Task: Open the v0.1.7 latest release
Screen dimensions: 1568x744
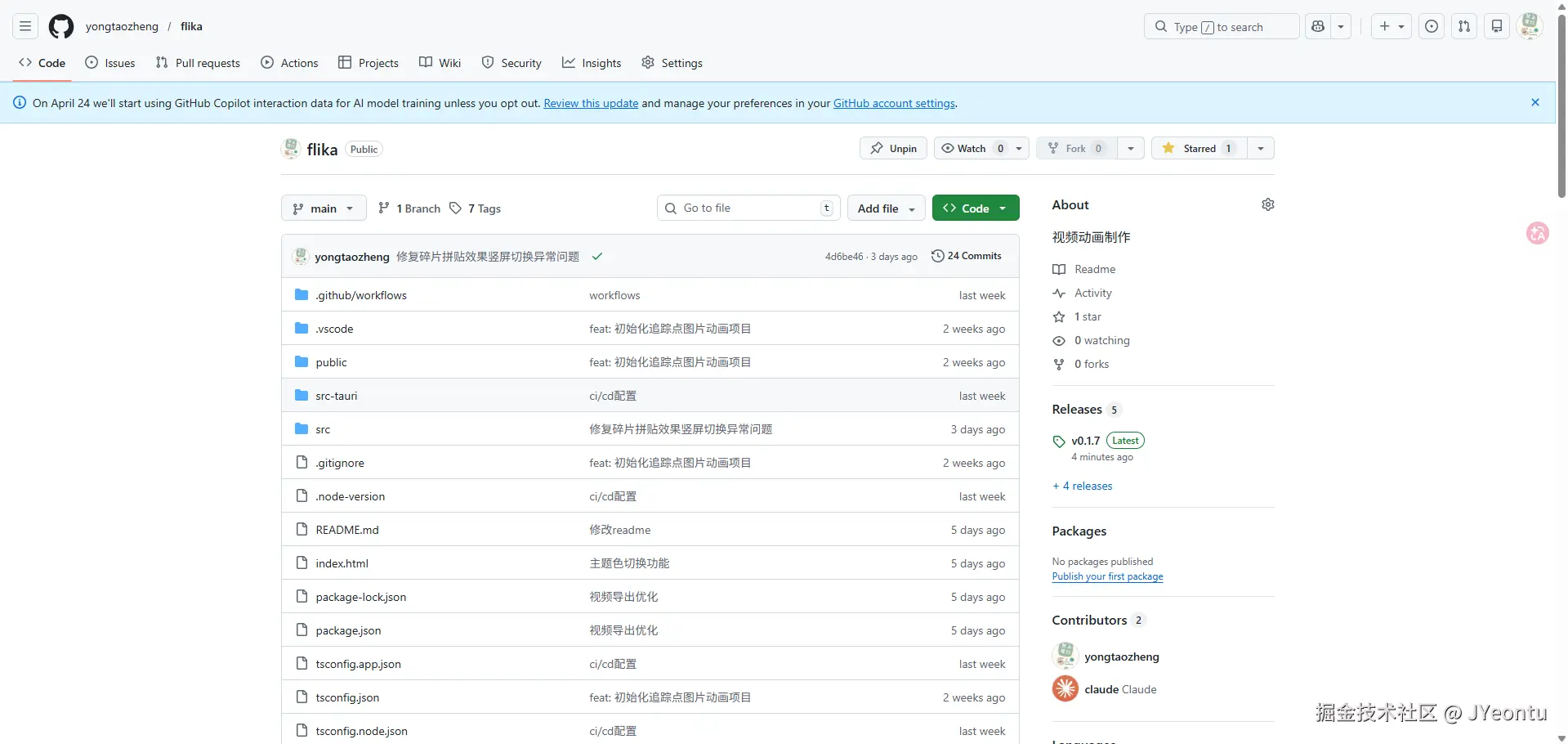Action: point(1086,441)
